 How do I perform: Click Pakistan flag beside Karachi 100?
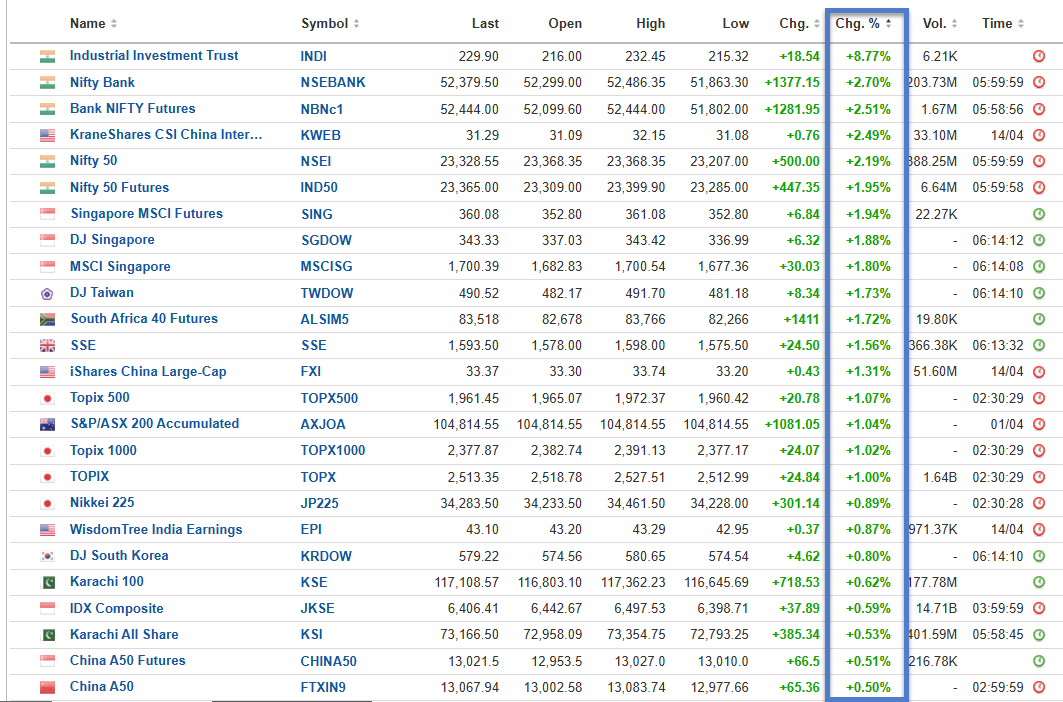coord(47,583)
